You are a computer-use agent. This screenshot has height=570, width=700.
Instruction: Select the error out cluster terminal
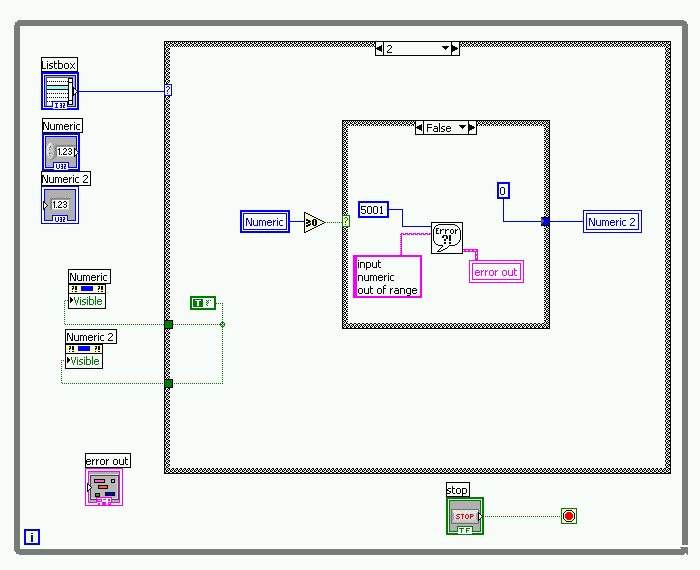pyautogui.click(x=104, y=487)
